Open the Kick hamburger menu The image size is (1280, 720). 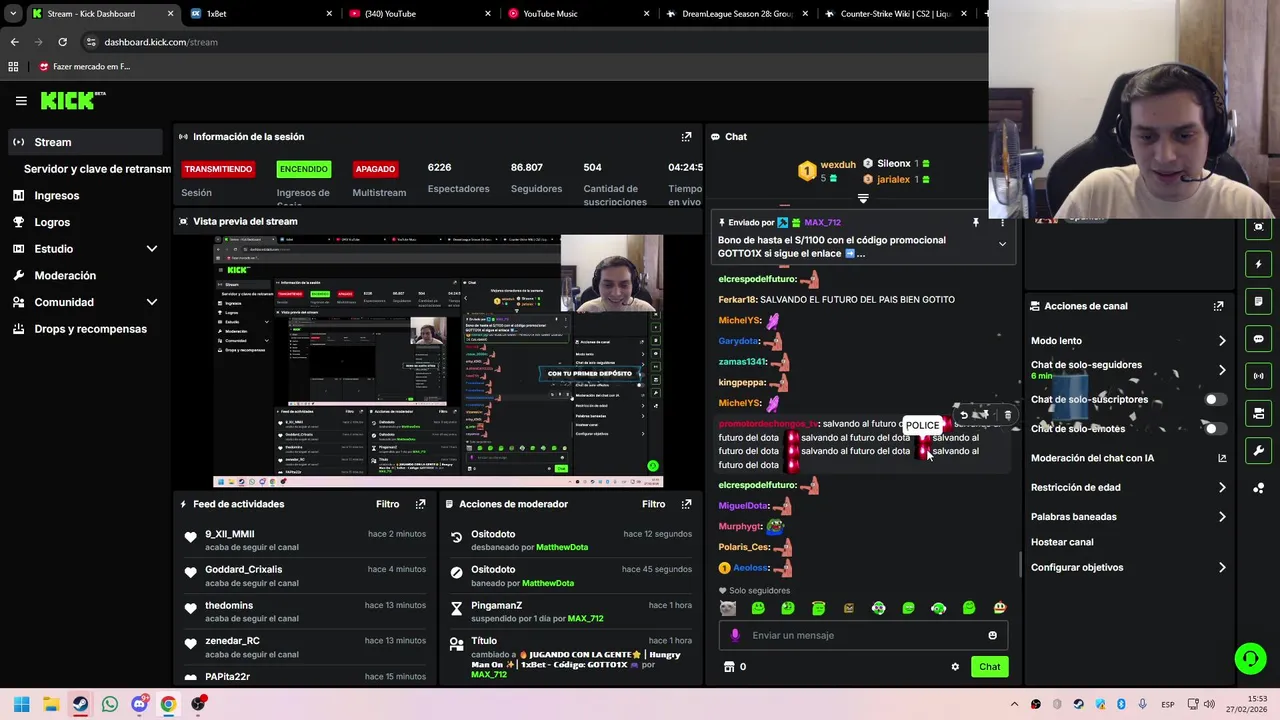(x=21, y=101)
